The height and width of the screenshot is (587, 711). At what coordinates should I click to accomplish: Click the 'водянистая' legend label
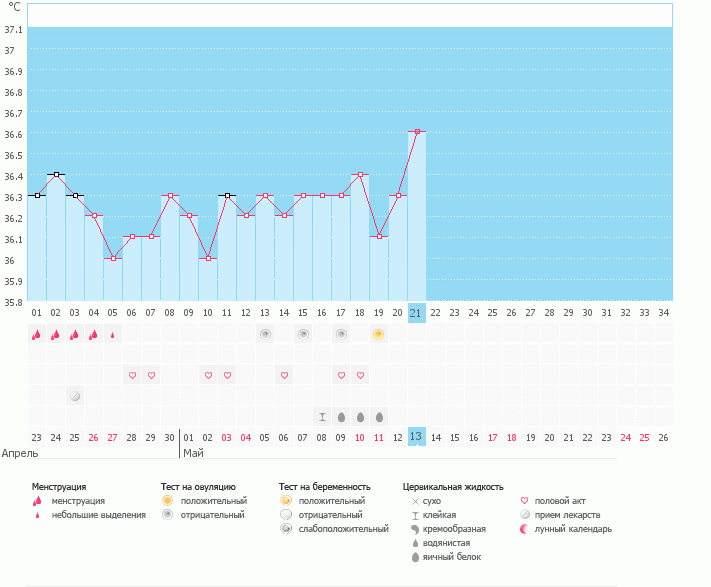point(447,543)
